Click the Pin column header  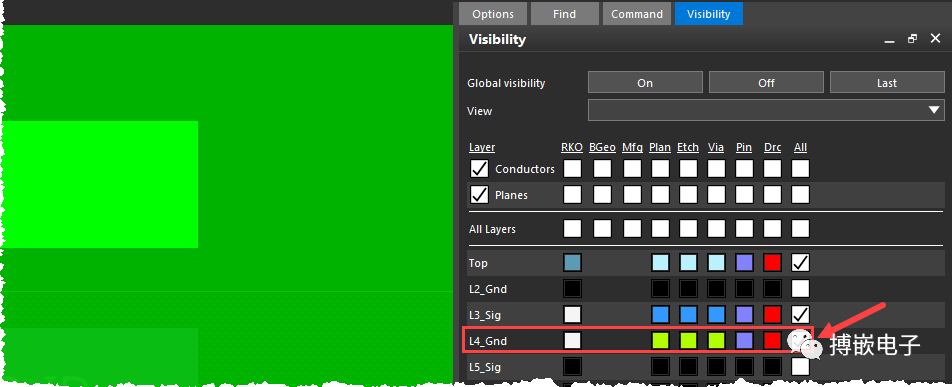tap(744, 147)
